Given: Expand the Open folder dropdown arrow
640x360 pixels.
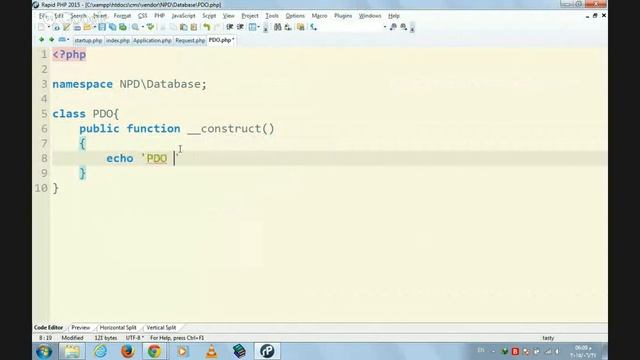Looking at the screenshot, I should point(94,27).
